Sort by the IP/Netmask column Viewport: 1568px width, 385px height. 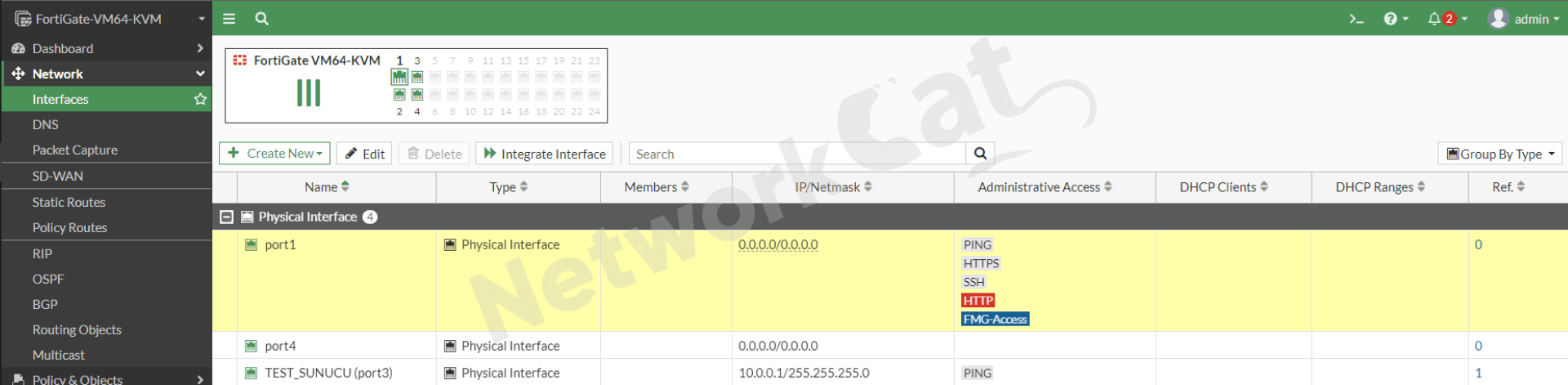coord(833,187)
